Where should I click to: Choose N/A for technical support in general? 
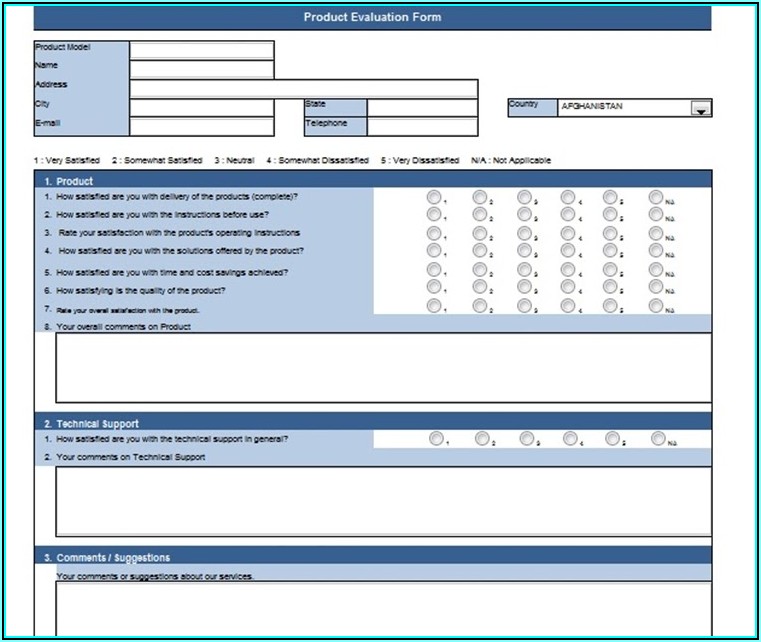click(x=658, y=438)
